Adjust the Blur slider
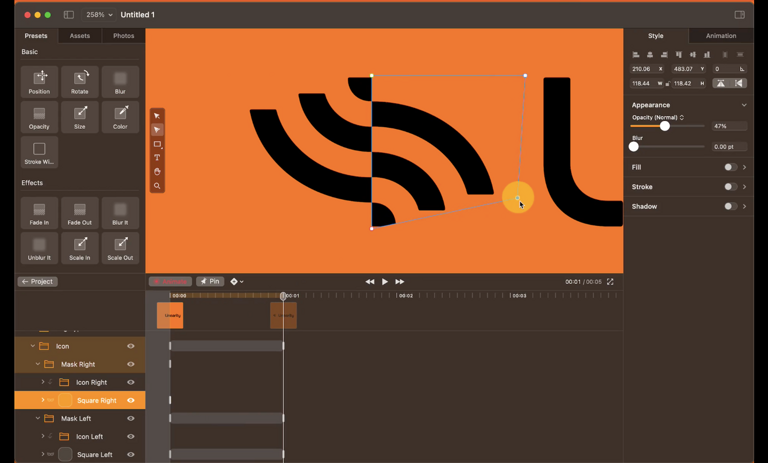The height and width of the screenshot is (463, 768). click(668, 146)
